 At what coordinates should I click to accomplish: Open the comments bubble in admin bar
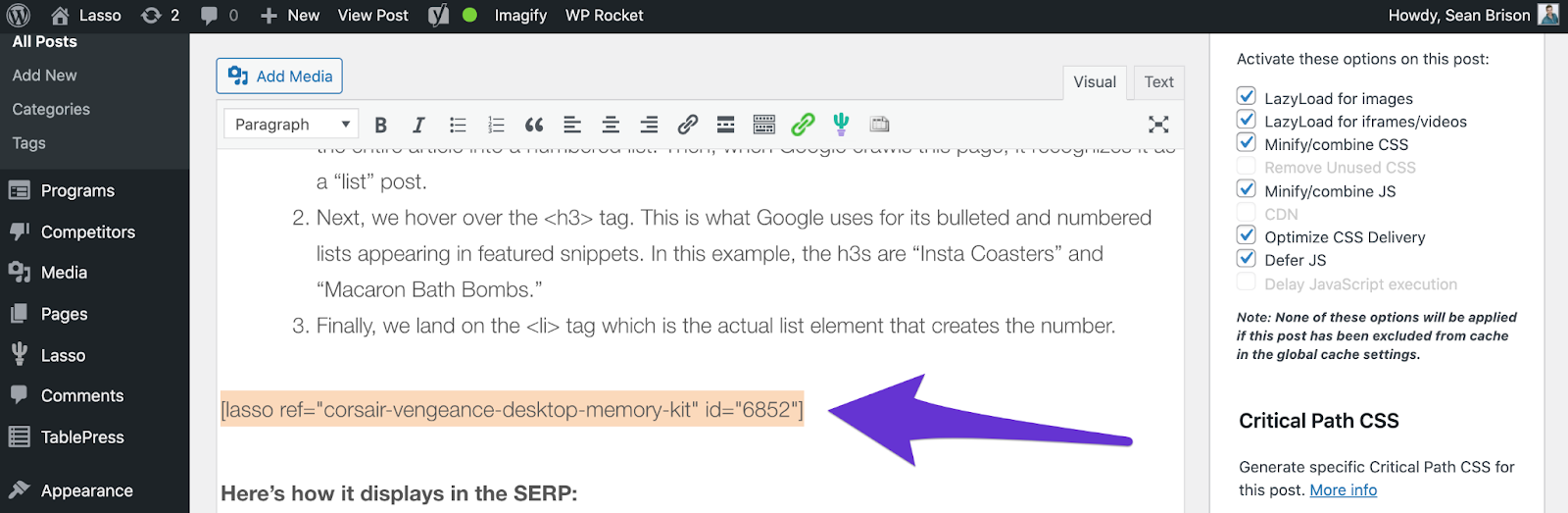(220, 16)
